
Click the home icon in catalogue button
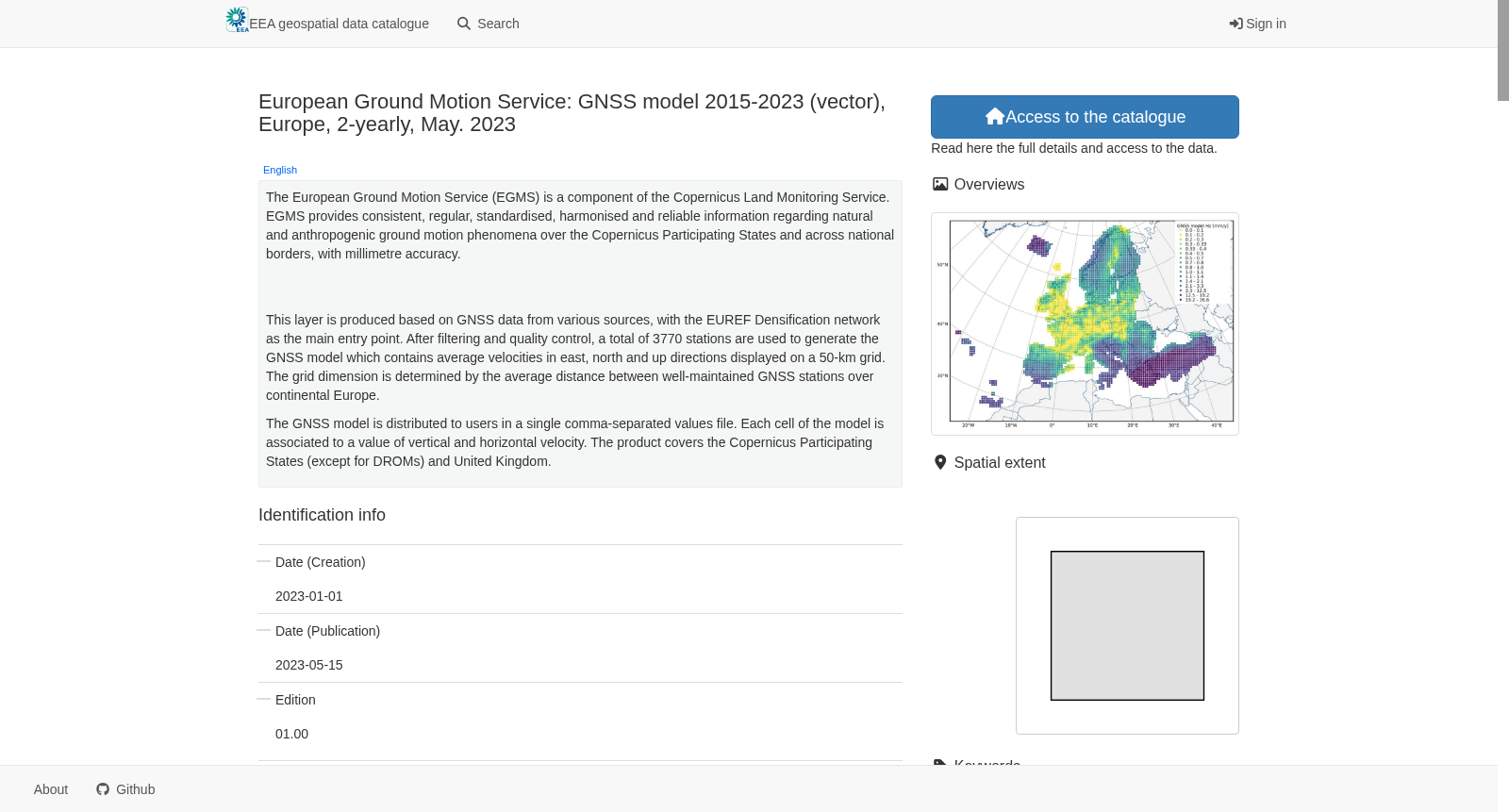point(995,116)
